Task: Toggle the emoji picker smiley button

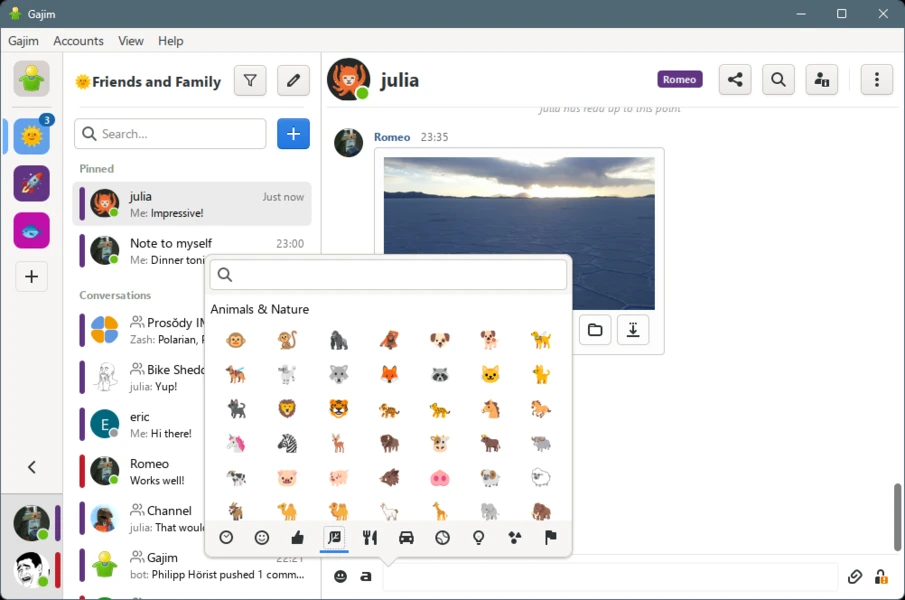Action: point(341,577)
